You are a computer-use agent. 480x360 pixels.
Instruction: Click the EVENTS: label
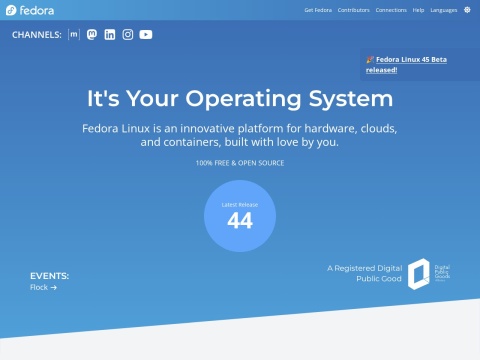coord(49,276)
